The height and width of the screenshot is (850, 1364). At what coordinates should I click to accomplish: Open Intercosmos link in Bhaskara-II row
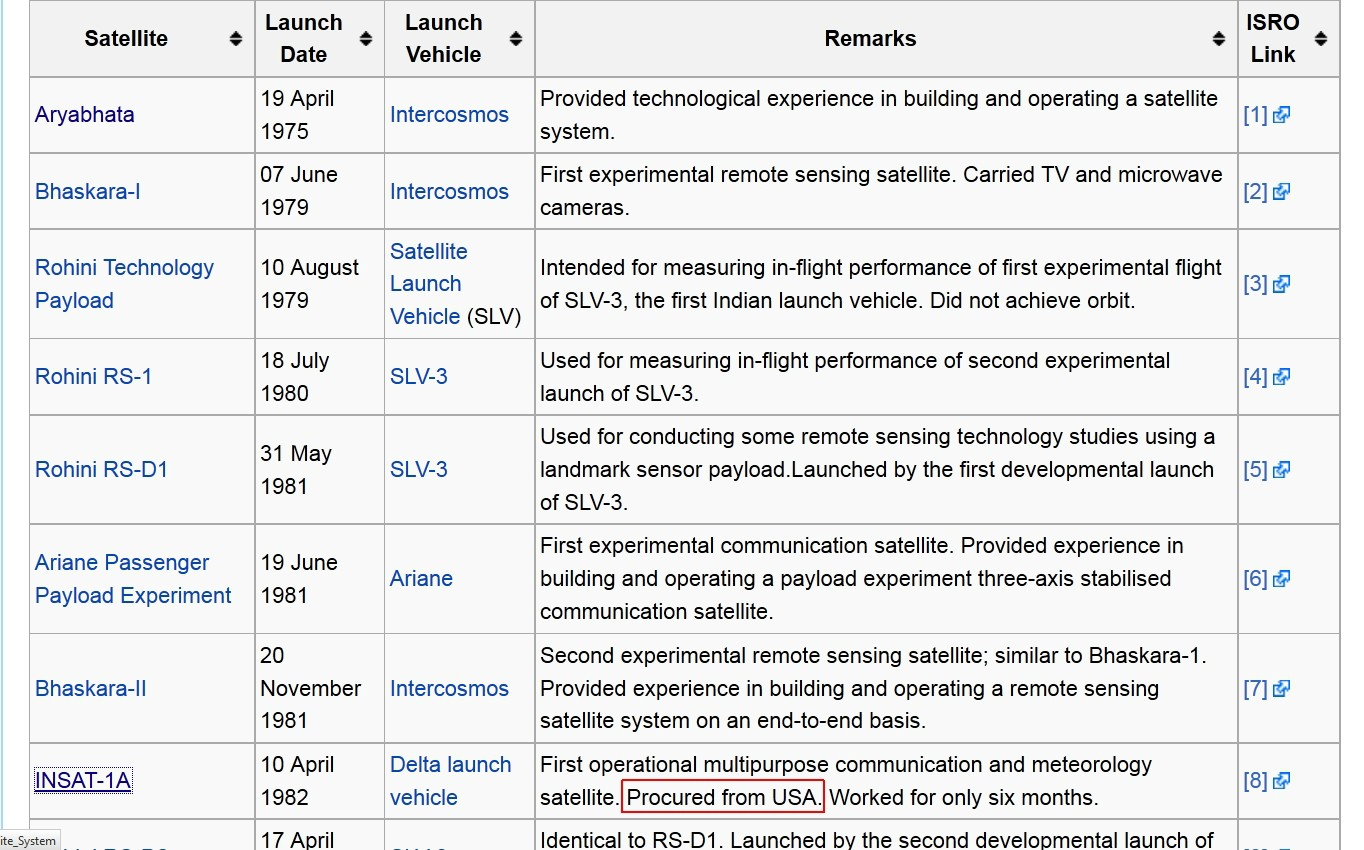[x=449, y=688]
